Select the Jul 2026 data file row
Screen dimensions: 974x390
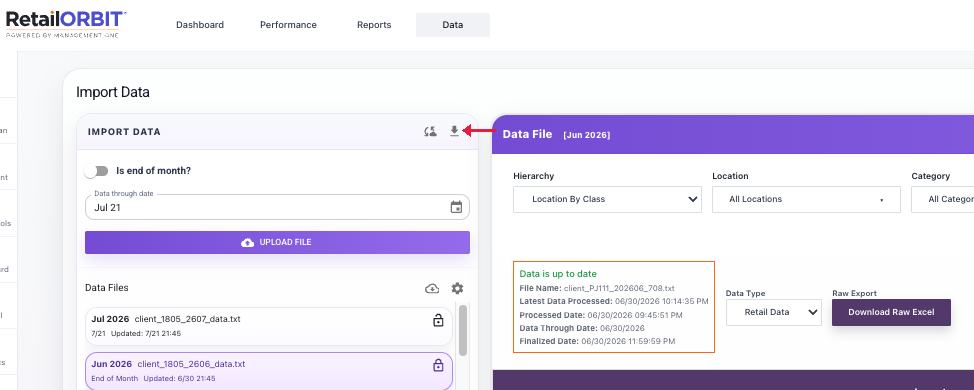(x=269, y=326)
